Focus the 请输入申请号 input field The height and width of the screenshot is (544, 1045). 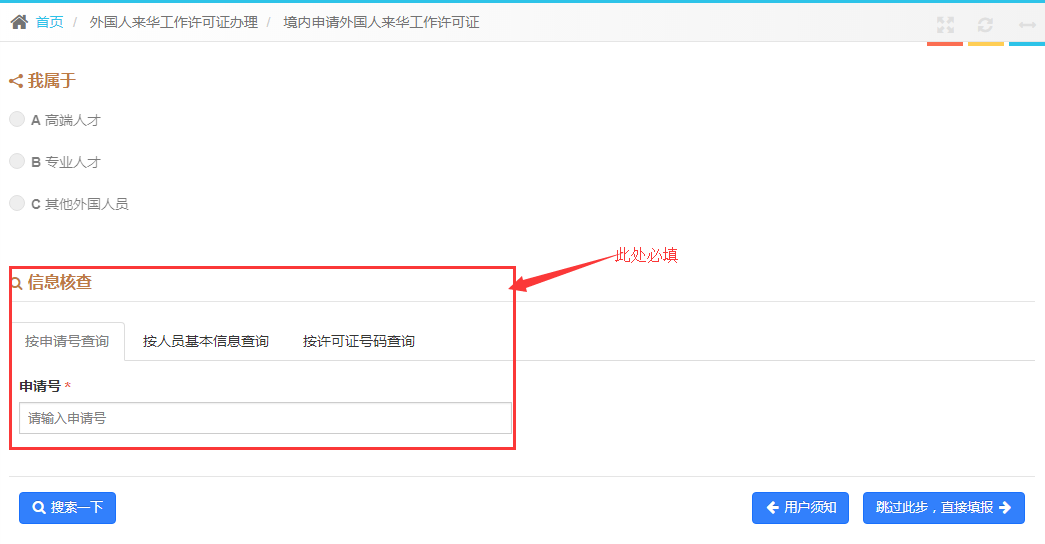click(265, 418)
